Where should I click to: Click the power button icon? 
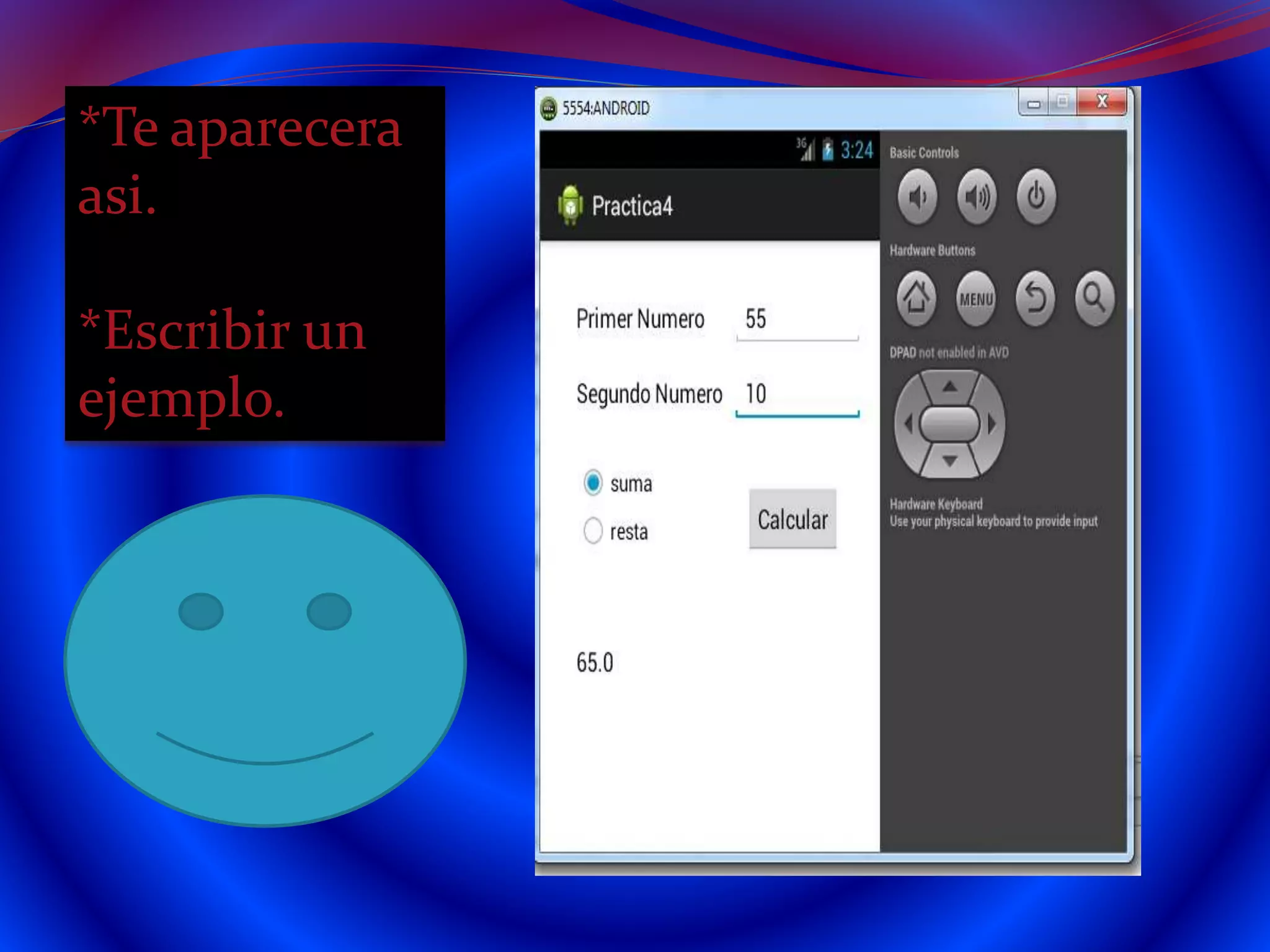[1036, 197]
